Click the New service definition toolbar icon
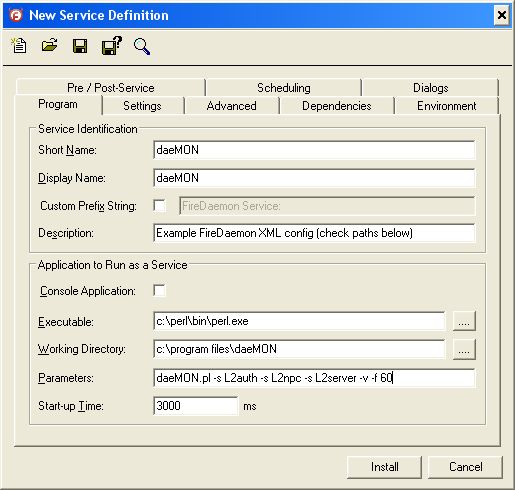The height and width of the screenshot is (490, 515). tap(19, 46)
